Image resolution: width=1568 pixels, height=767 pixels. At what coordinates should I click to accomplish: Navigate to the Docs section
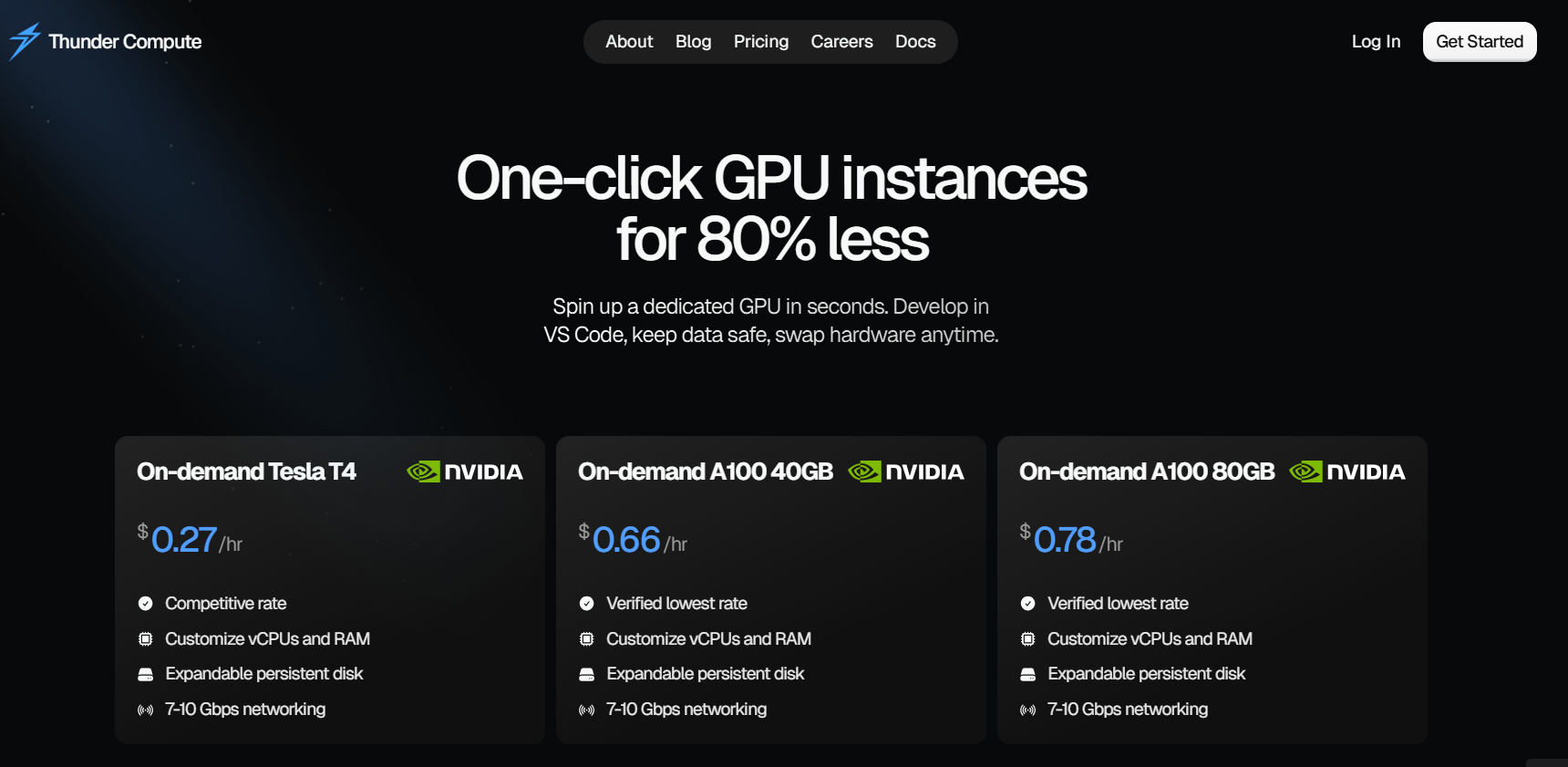915,41
